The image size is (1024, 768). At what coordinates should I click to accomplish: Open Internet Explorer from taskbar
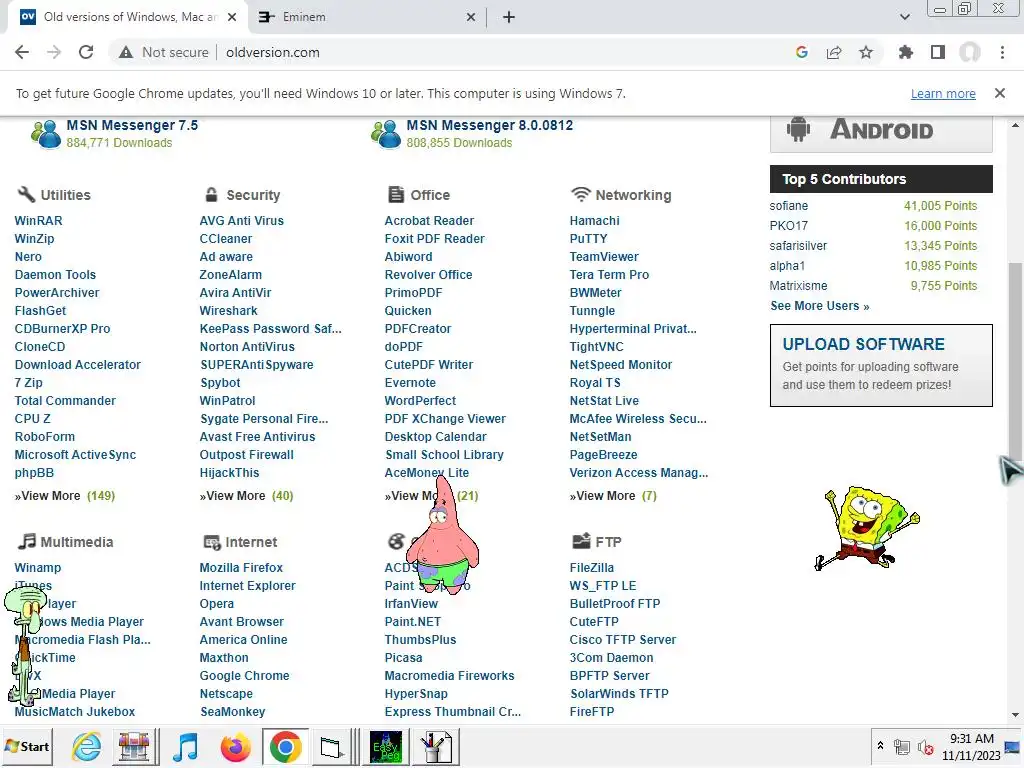pos(86,746)
